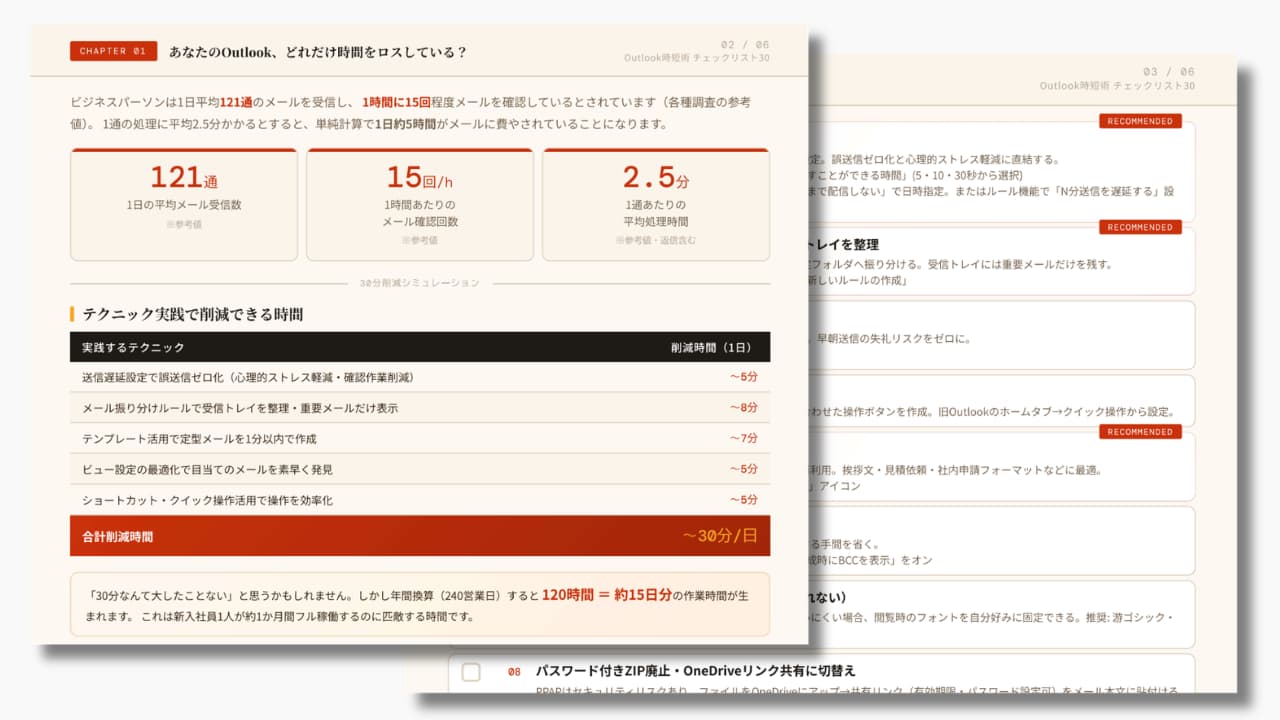Click the RECOMMENDED badge above 誤送信ゼロ化 card
Screen dimensions: 1280x720
pyautogui.click(x=1140, y=121)
